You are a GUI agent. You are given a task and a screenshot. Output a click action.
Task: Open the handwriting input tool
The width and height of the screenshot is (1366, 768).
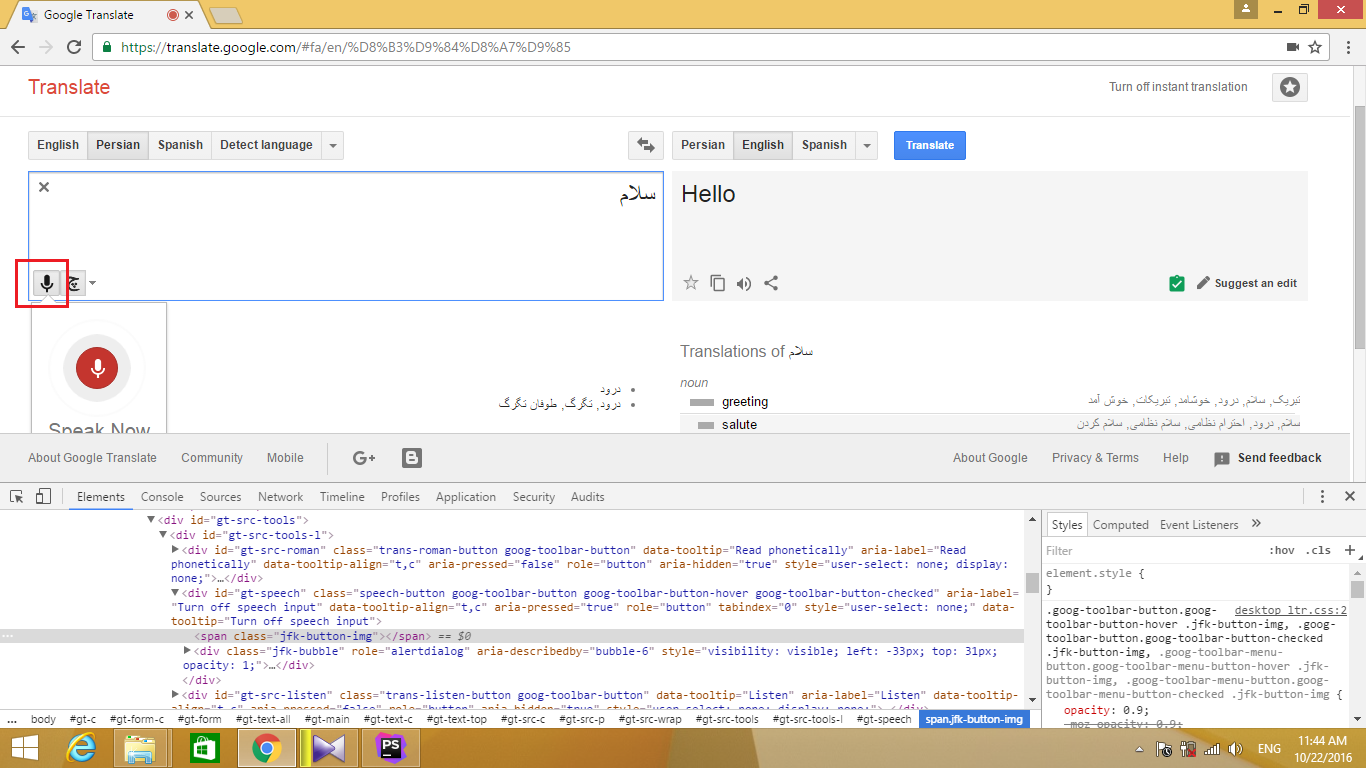[x=73, y=283]
